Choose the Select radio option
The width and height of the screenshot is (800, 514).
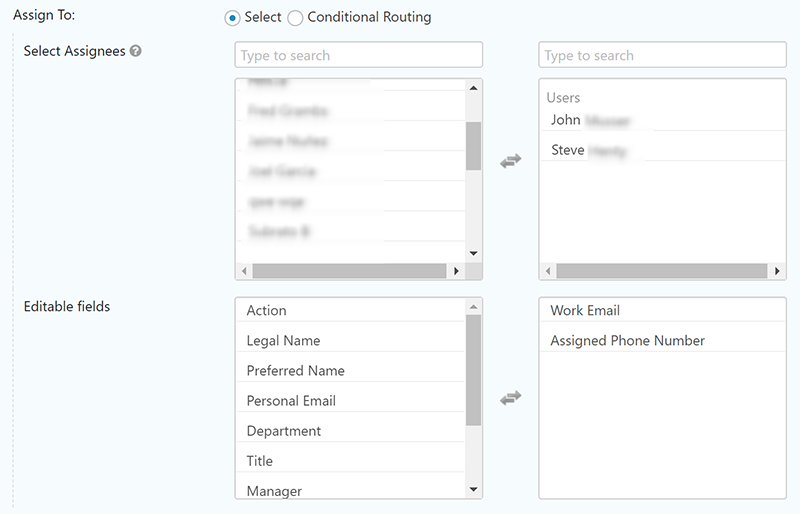click(x=232, y=18)
